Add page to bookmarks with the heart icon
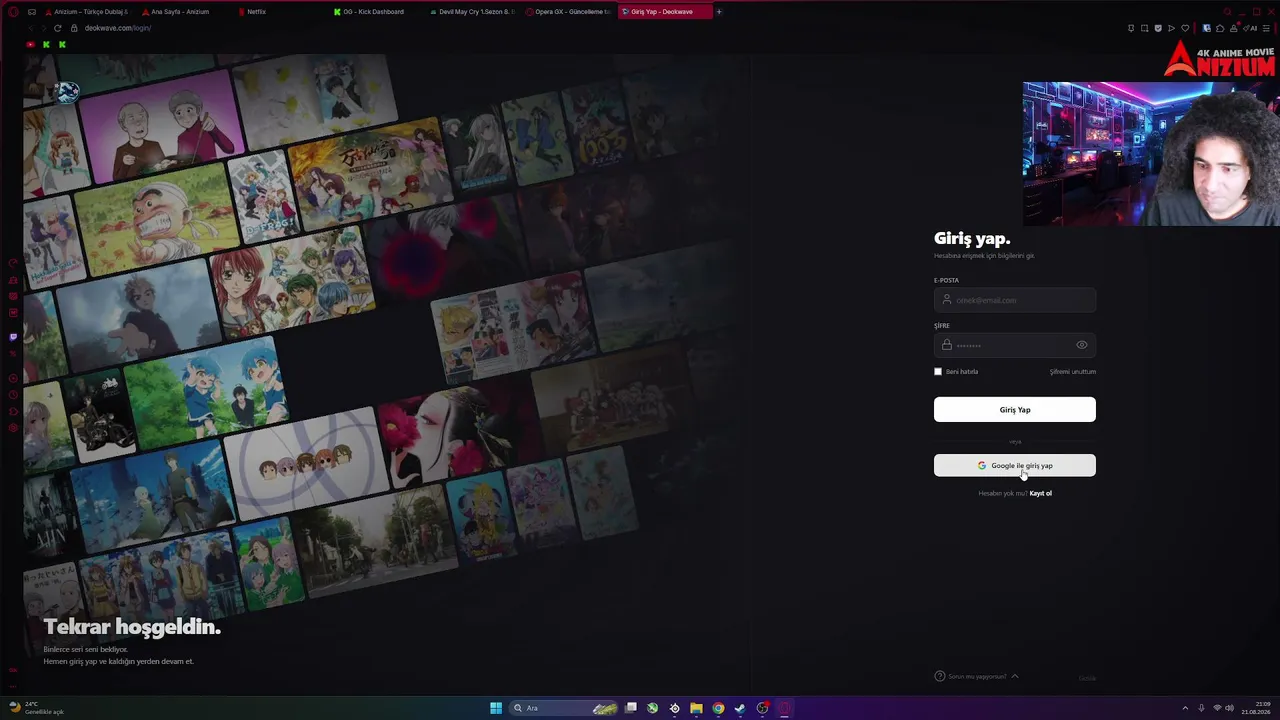The height and width of the screenshot is (720, 1280). (x=1185, y=28)
